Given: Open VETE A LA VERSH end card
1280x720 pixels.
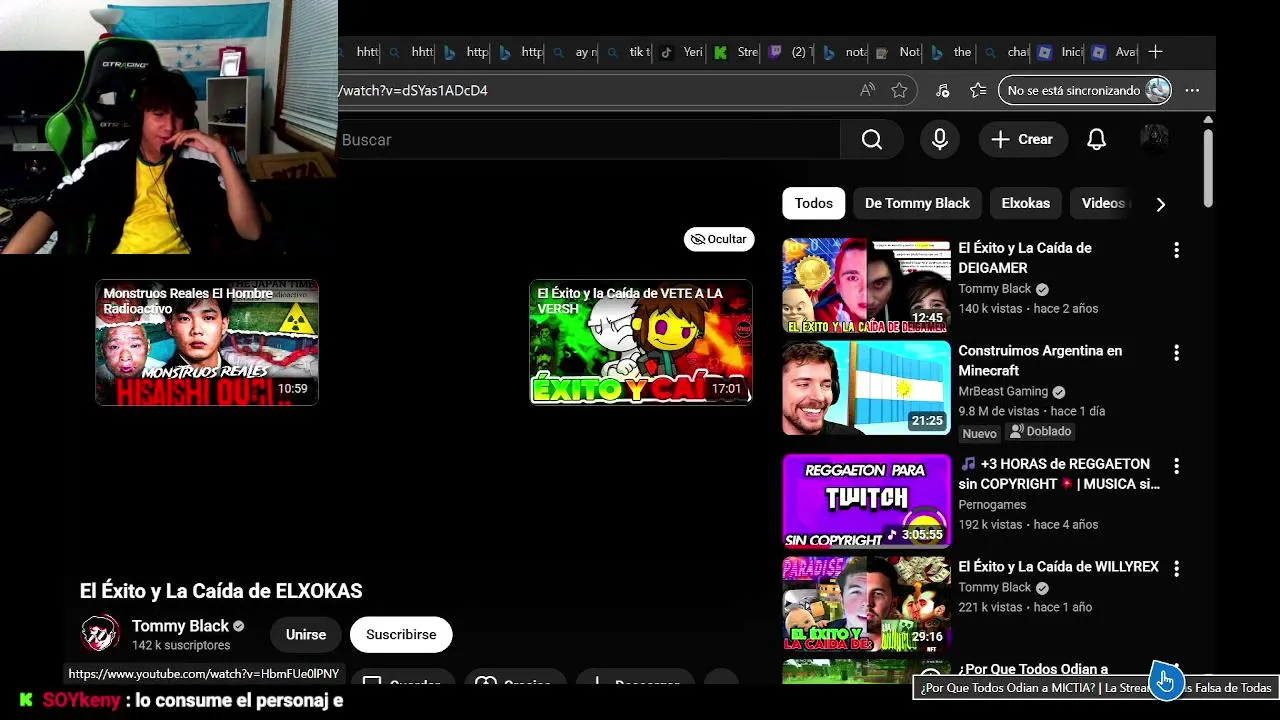Looking at the screenshot, I should (x=641, y=342).
